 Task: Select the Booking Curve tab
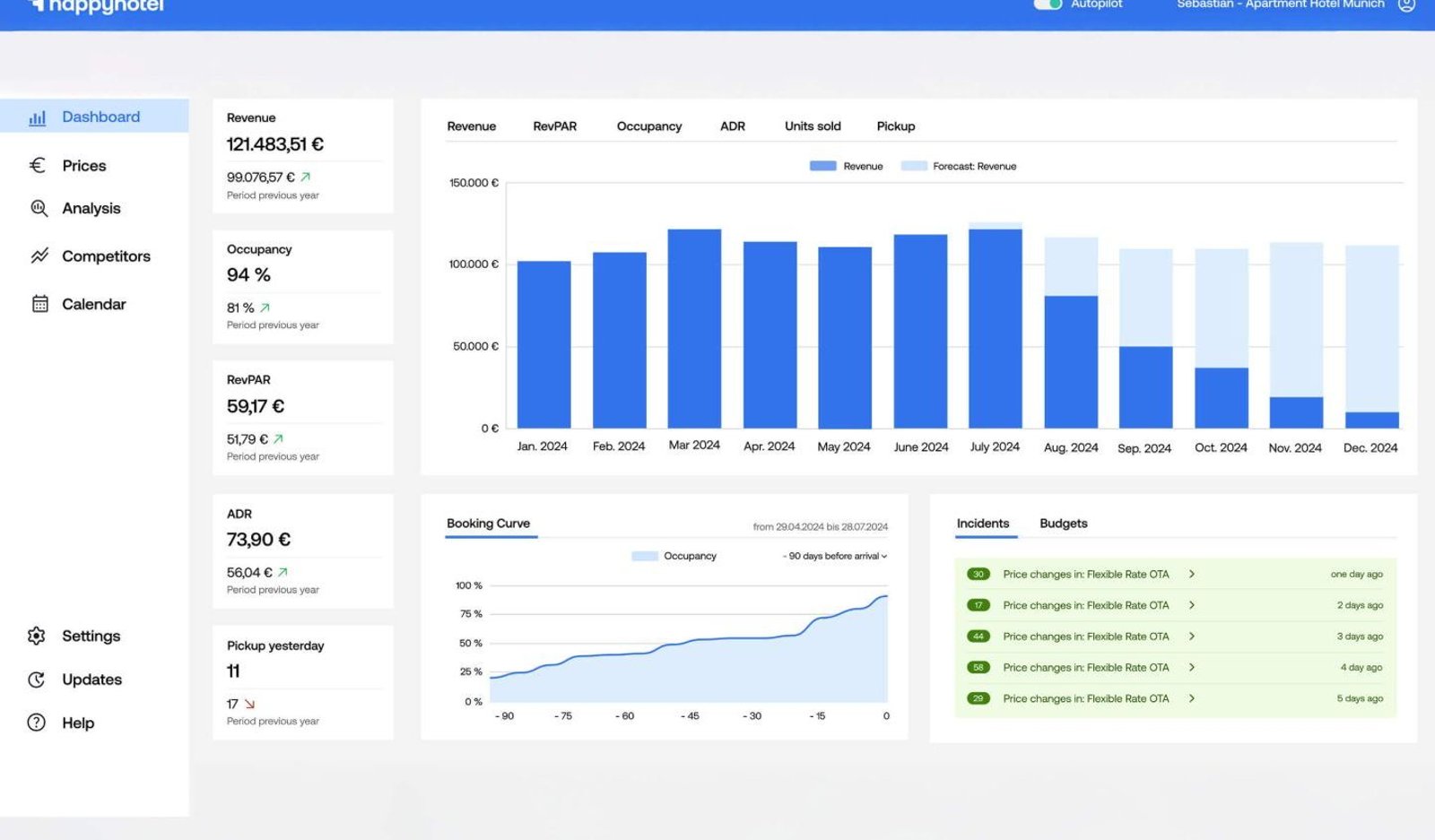pos(489,524)
